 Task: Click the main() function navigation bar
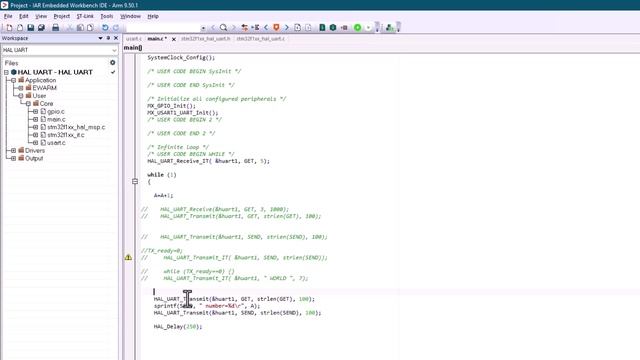click(x=133, y=48)
